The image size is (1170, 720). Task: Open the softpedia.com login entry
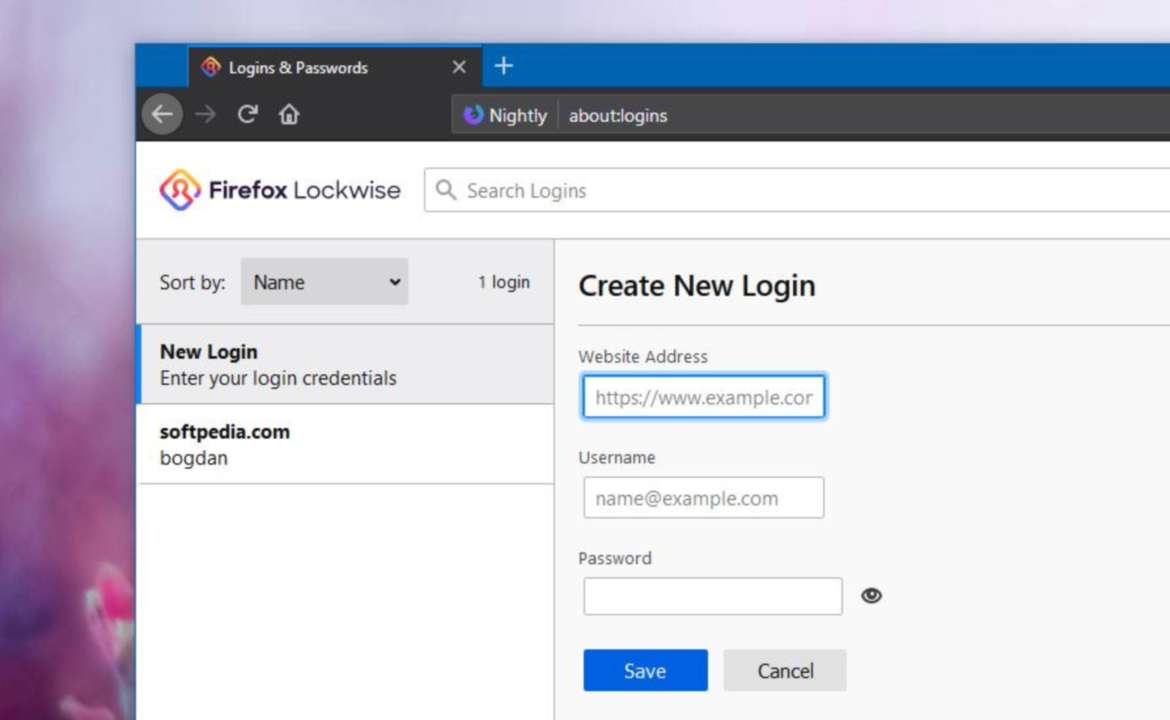point(346,444)
